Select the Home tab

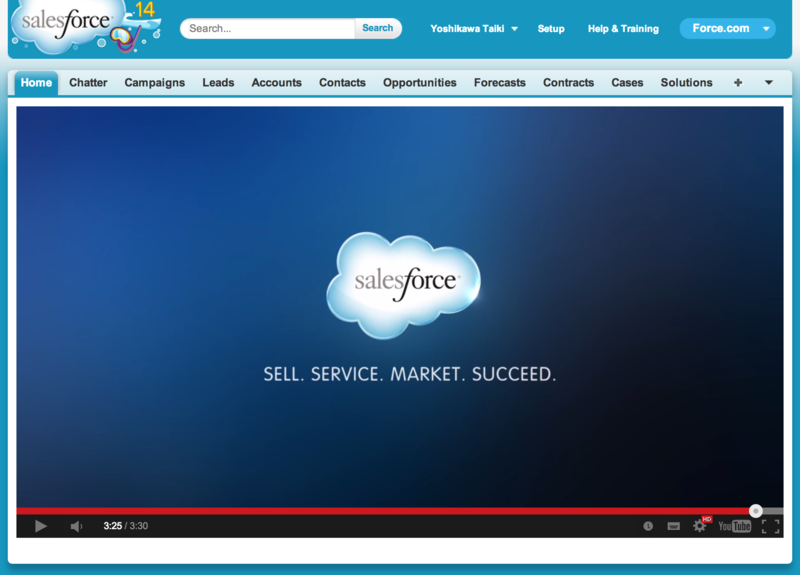(36, 83)
